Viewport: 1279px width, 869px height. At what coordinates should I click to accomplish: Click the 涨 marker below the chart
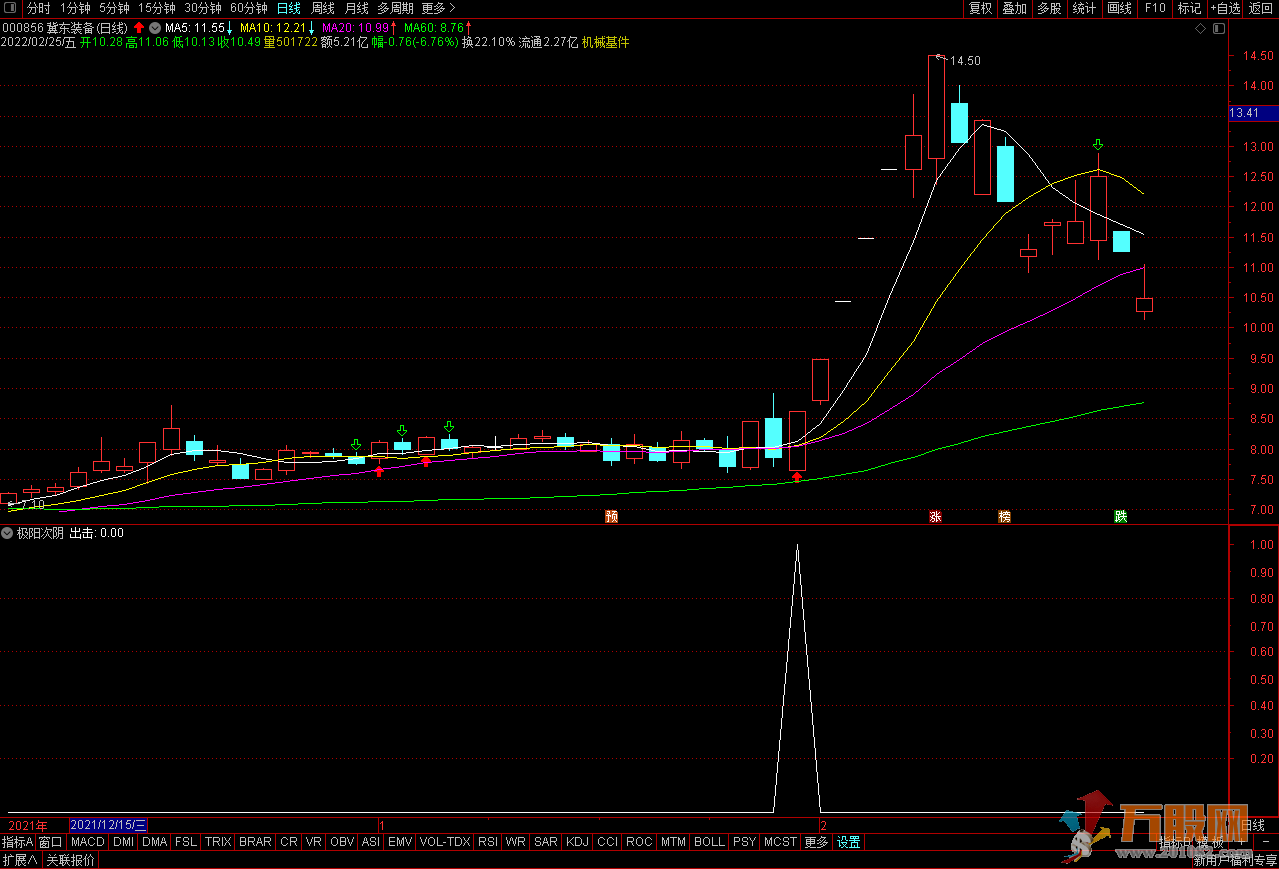coord(936,517)
